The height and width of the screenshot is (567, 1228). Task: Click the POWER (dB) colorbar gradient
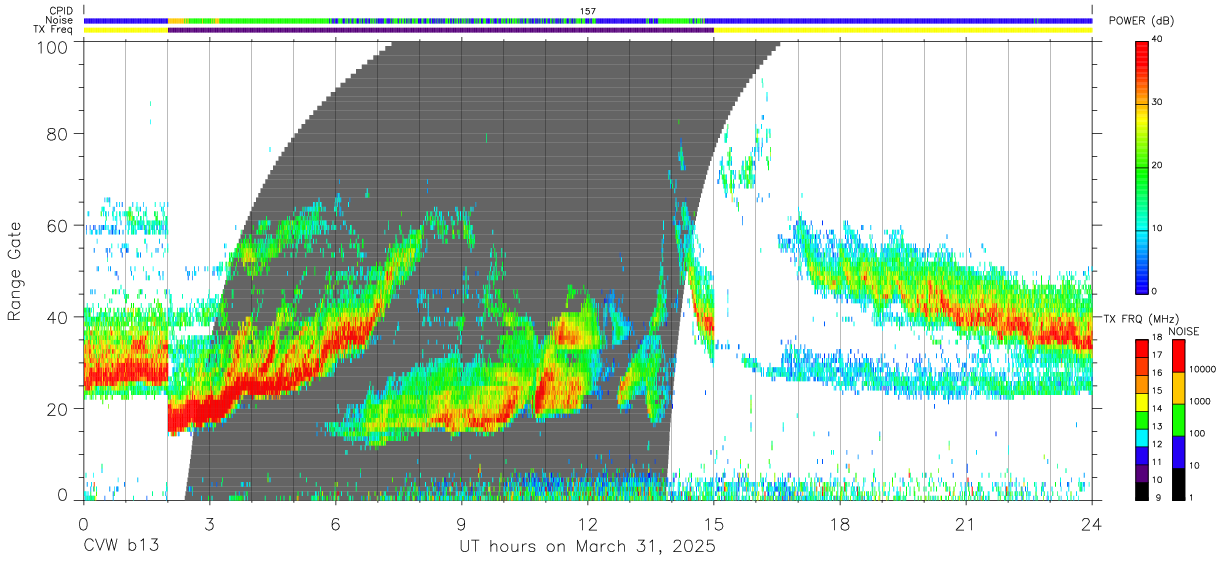coord(1142,166)
